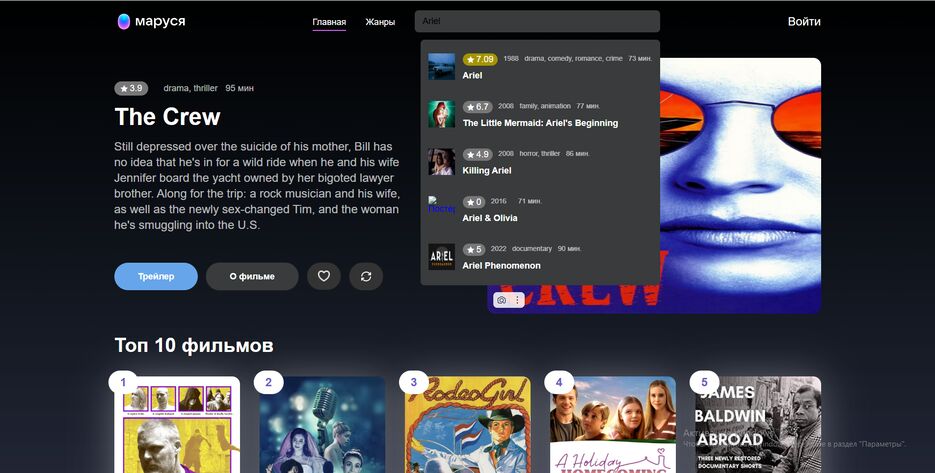Click The Little Mermaid result thumbnail
The width and height of the screenshot is (935, 473).
(441, 114)
